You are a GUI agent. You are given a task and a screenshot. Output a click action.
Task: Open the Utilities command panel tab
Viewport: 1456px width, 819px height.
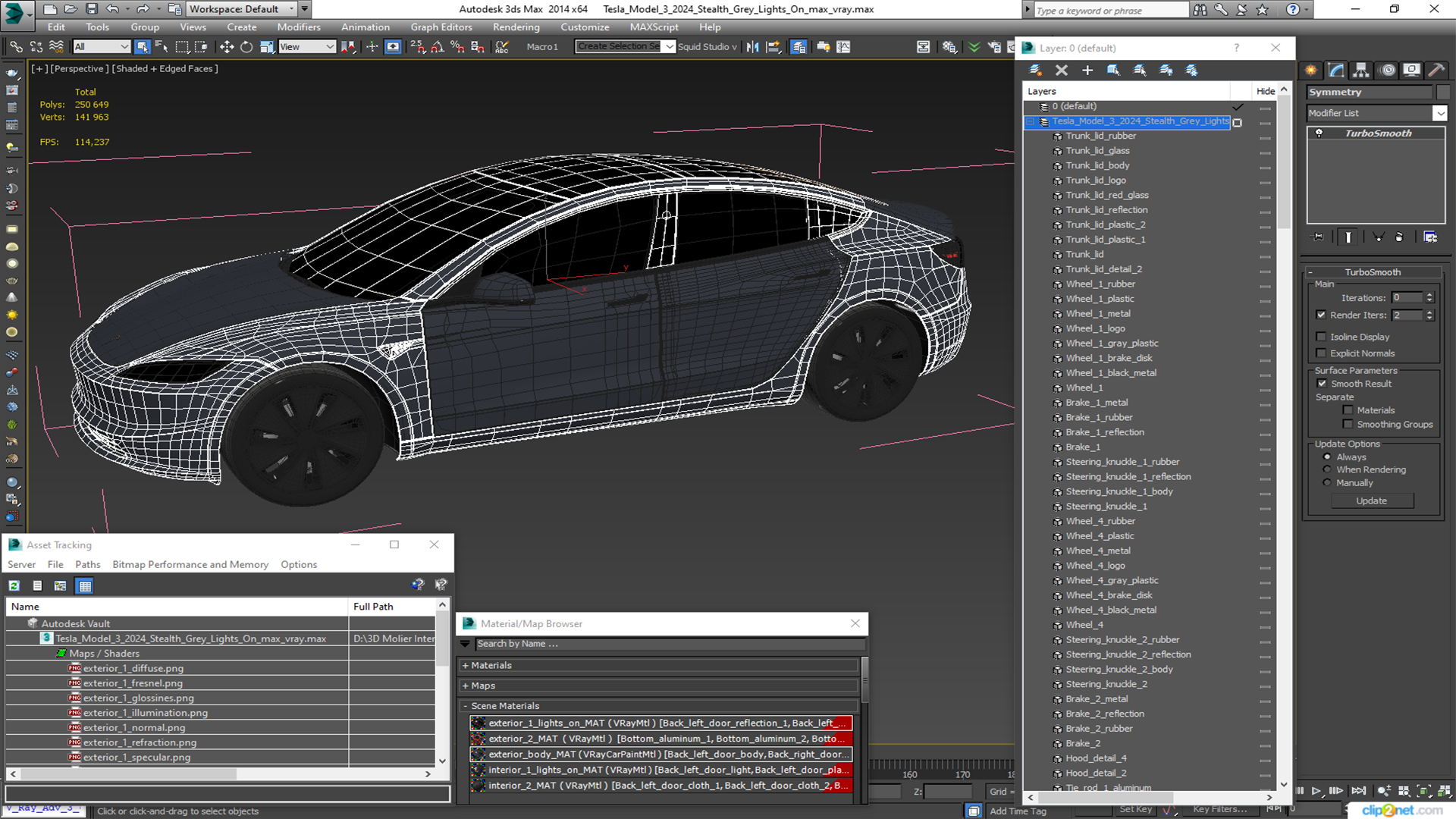(x=1436, y=70)
